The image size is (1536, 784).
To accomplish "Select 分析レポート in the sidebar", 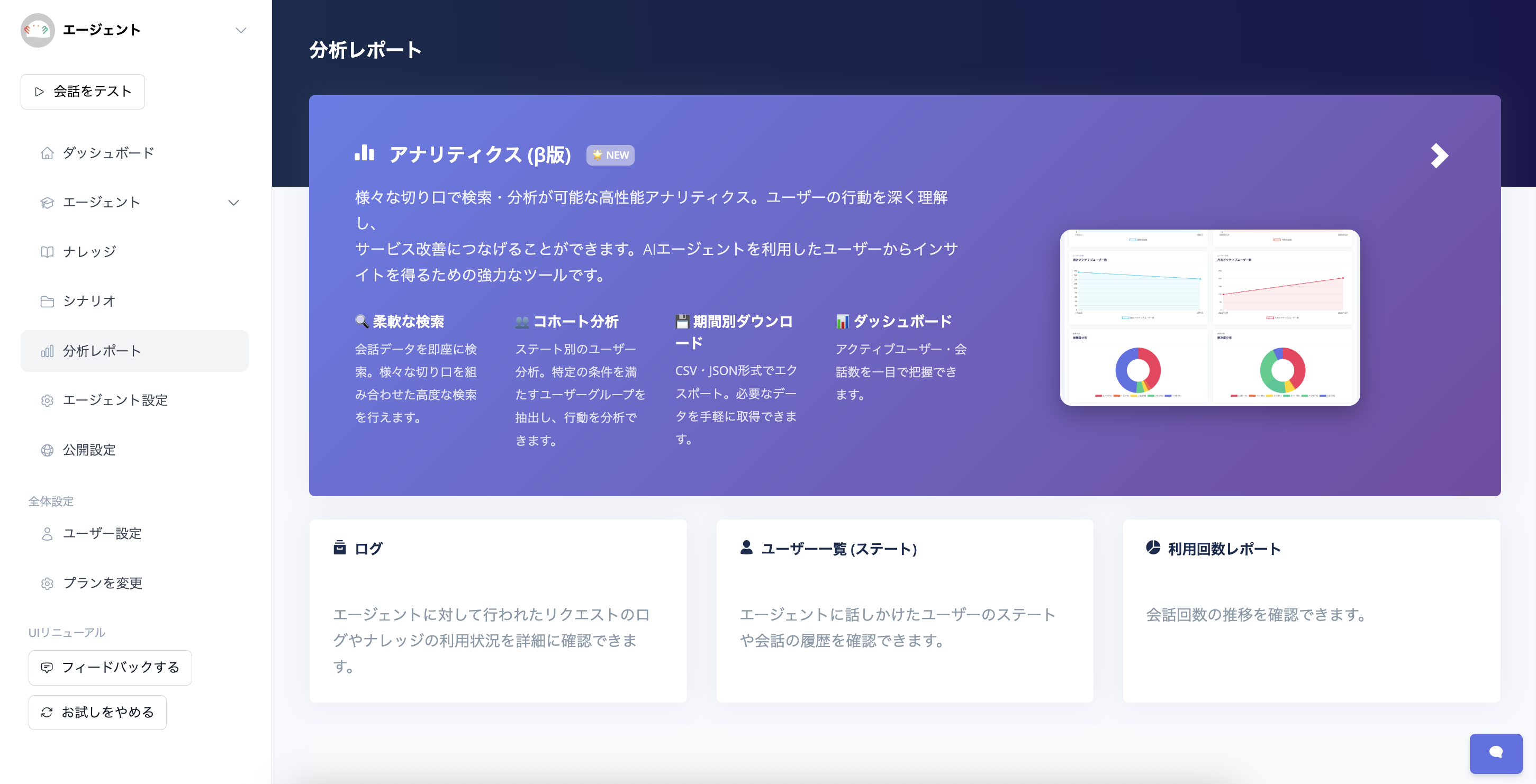I will [x=102, y=351].
